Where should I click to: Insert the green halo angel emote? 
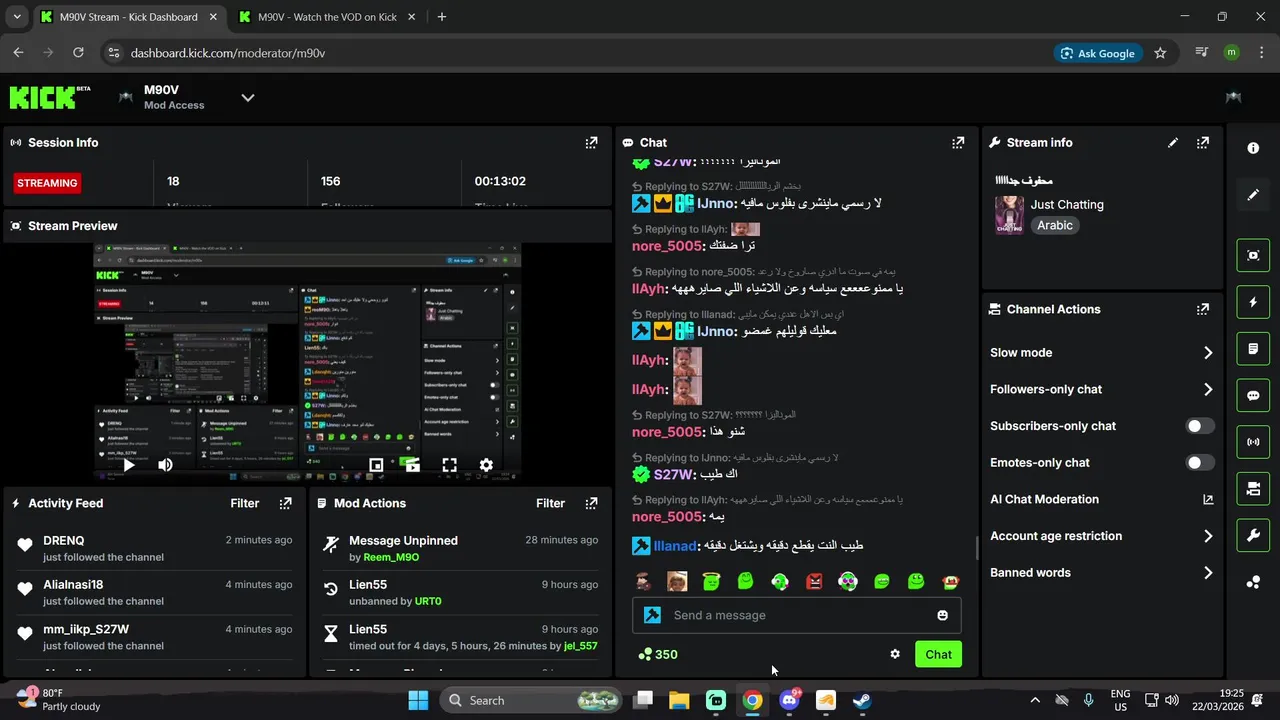(x=711, y=581)
